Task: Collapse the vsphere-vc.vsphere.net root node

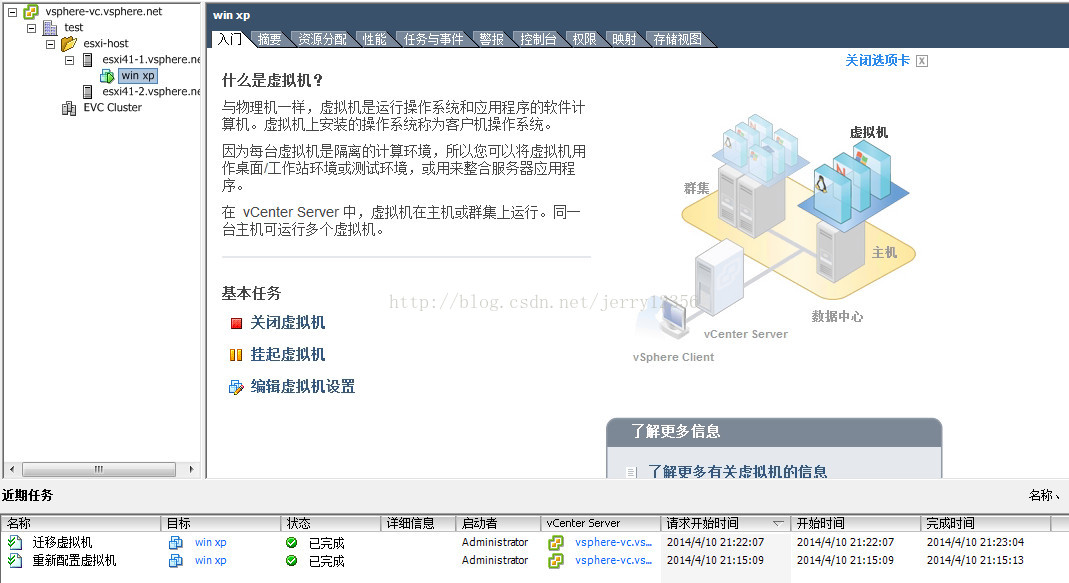Action: click(12, 12)
